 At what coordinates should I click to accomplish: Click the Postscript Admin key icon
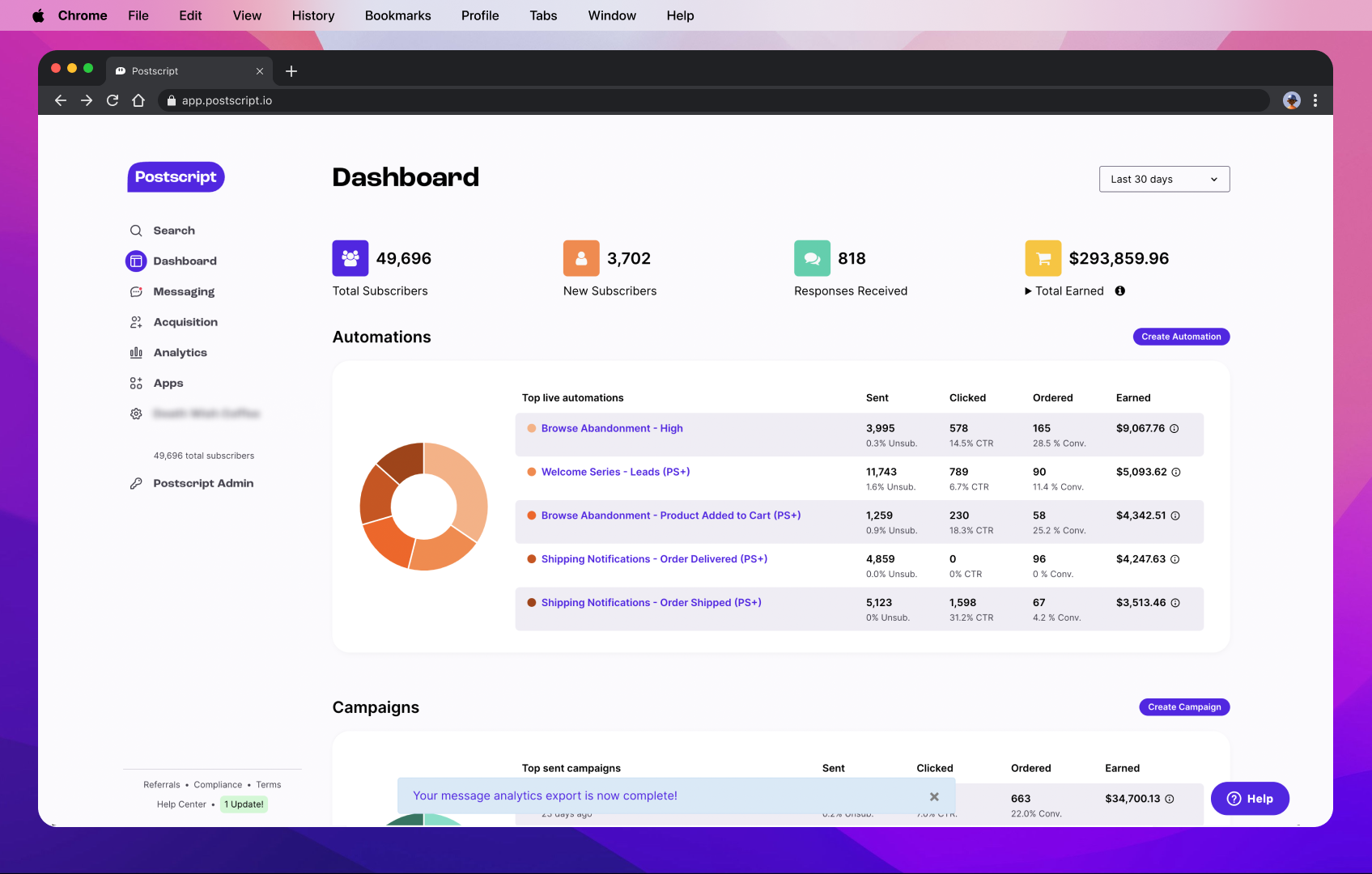click(136, 483)
